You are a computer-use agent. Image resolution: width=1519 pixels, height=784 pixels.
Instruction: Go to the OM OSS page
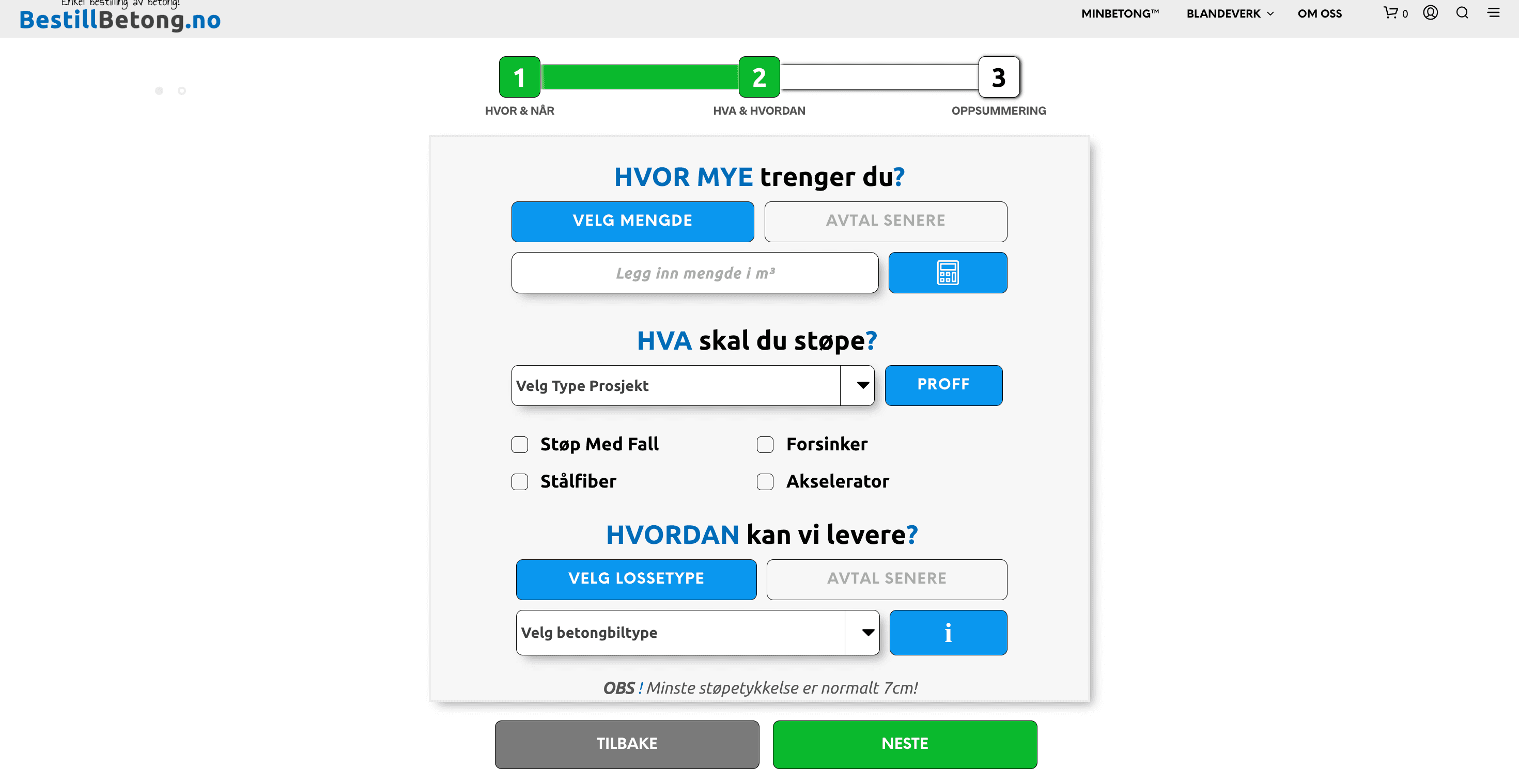[x=1320, y=13]
